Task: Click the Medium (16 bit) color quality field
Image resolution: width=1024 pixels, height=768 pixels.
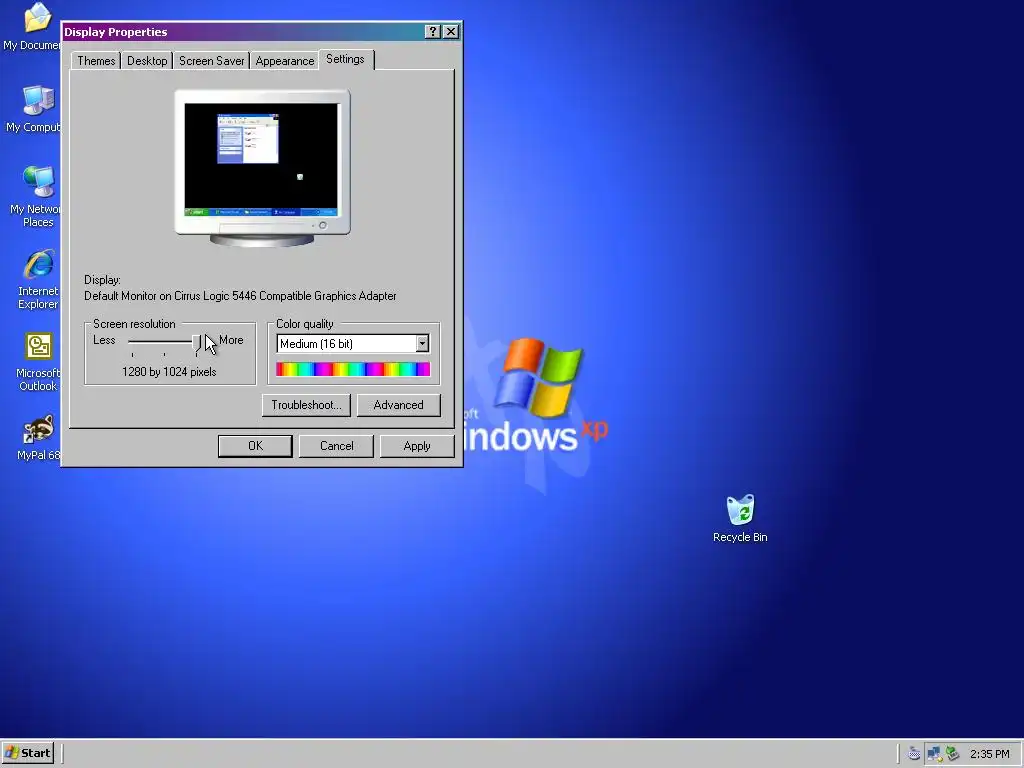Action: [353, 344]
